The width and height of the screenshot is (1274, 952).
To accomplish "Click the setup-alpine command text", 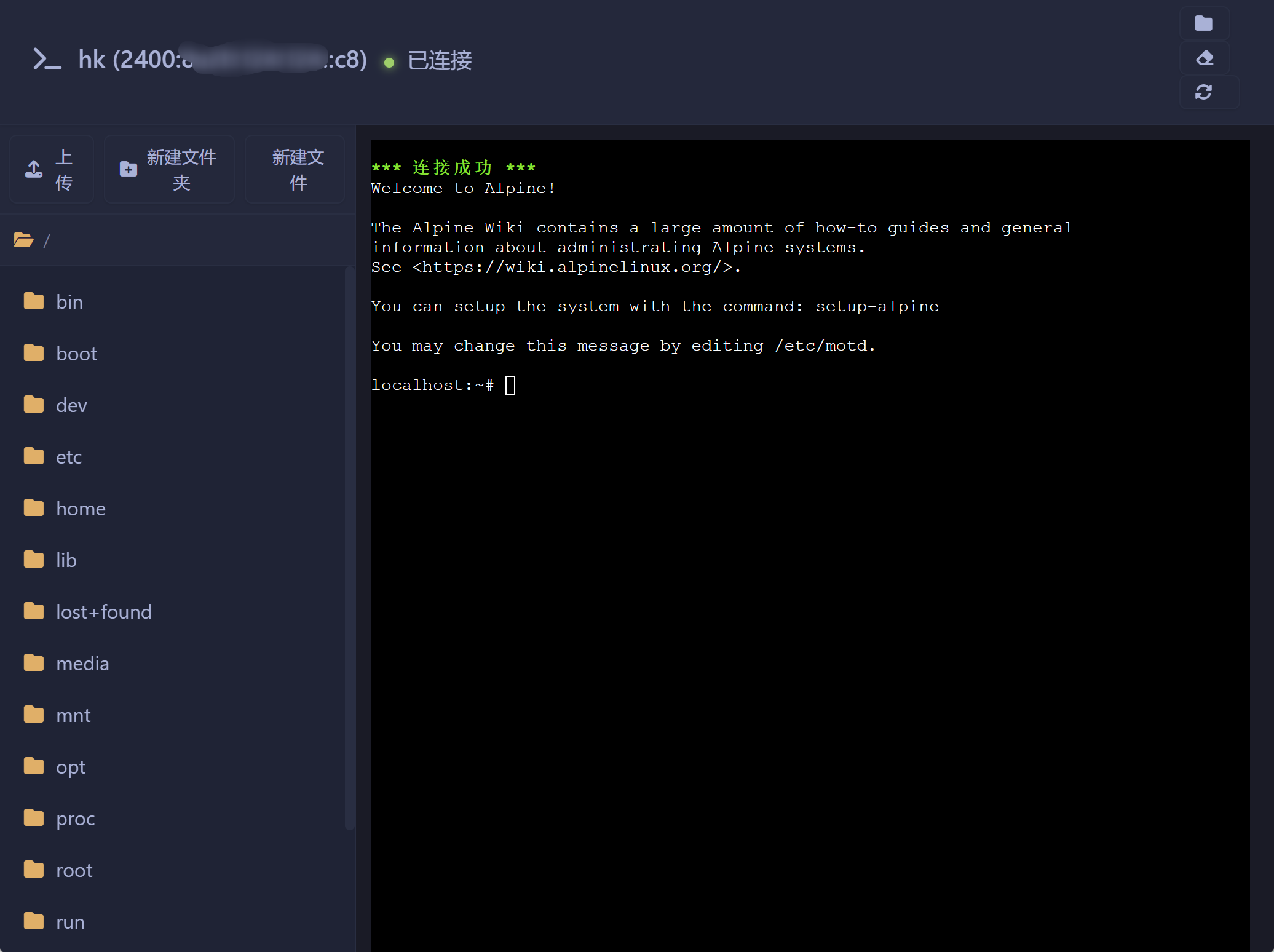I will (877, 306).
